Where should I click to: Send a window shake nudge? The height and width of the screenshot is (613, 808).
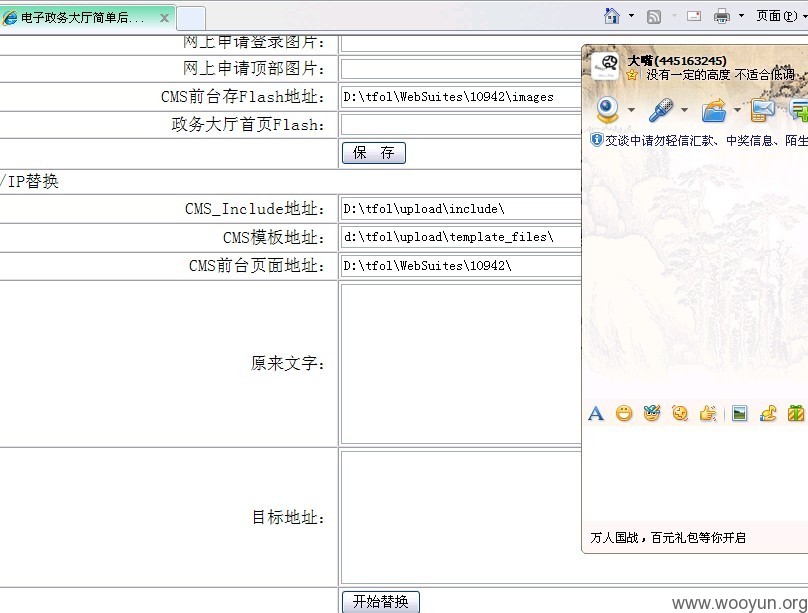point(680,413)
